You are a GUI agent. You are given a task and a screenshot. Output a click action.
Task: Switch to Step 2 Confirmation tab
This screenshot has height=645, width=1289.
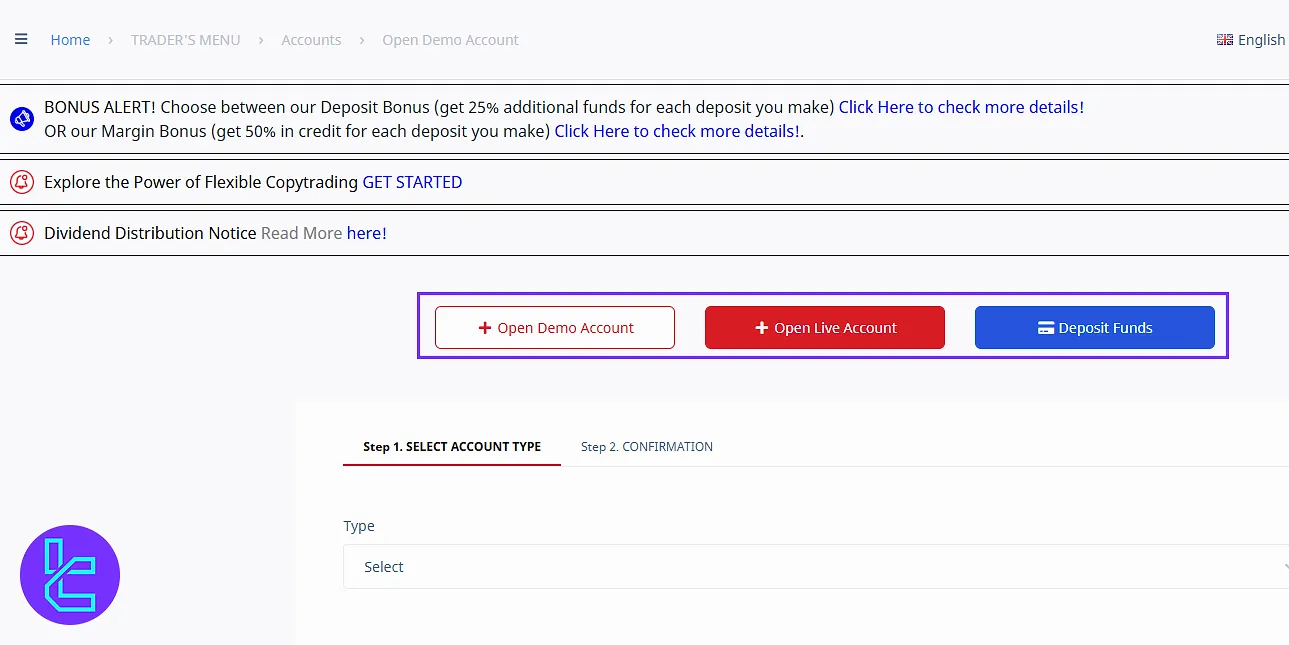click(x=647, y=447)
